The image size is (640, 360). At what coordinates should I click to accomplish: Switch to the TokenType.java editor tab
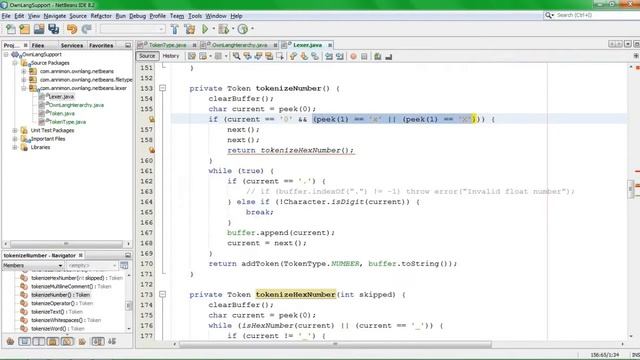tap(167, 45)
